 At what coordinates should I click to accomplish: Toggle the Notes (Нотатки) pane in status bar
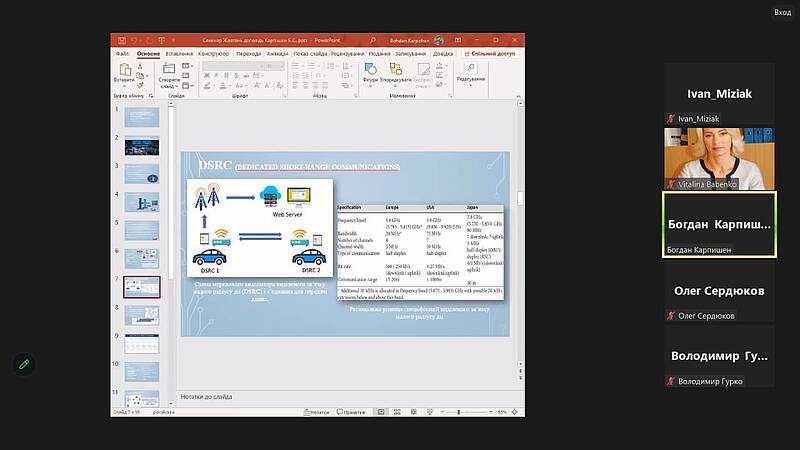coord(318,411)
